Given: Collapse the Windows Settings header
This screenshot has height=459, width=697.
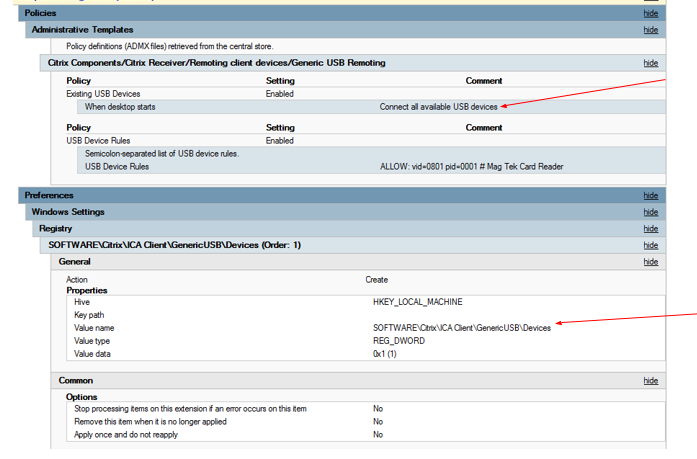Looking at the screenshot, I should pyautogui.click(x=345, y=212).
